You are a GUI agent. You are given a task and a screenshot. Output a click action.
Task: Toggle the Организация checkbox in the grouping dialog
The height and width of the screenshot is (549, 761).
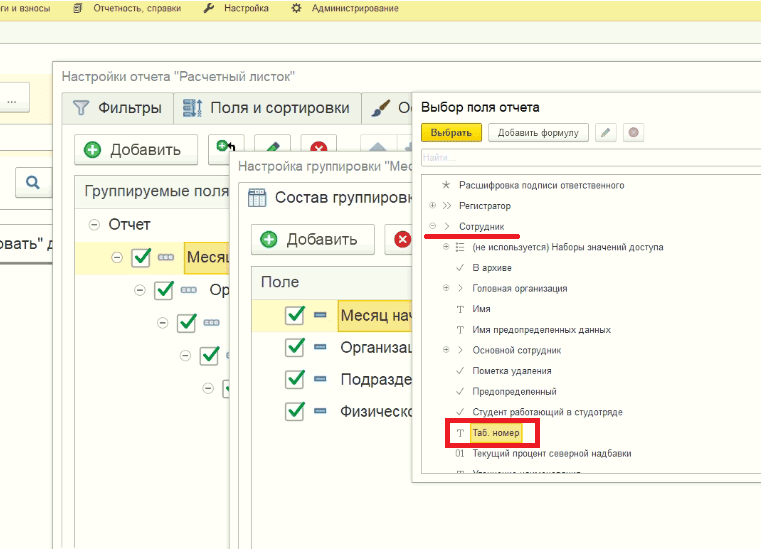coord(295,347)
